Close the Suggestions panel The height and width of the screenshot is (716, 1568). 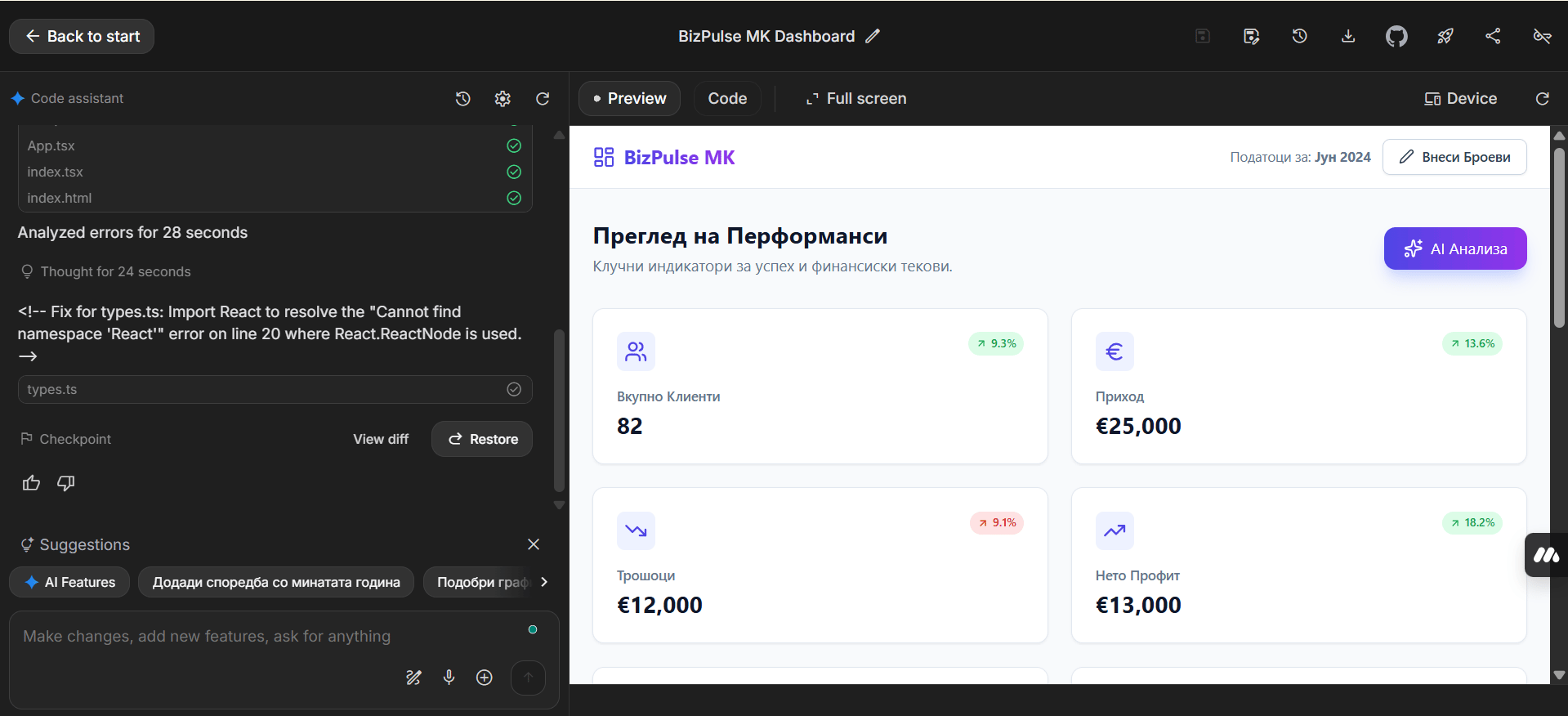(534, 544)
